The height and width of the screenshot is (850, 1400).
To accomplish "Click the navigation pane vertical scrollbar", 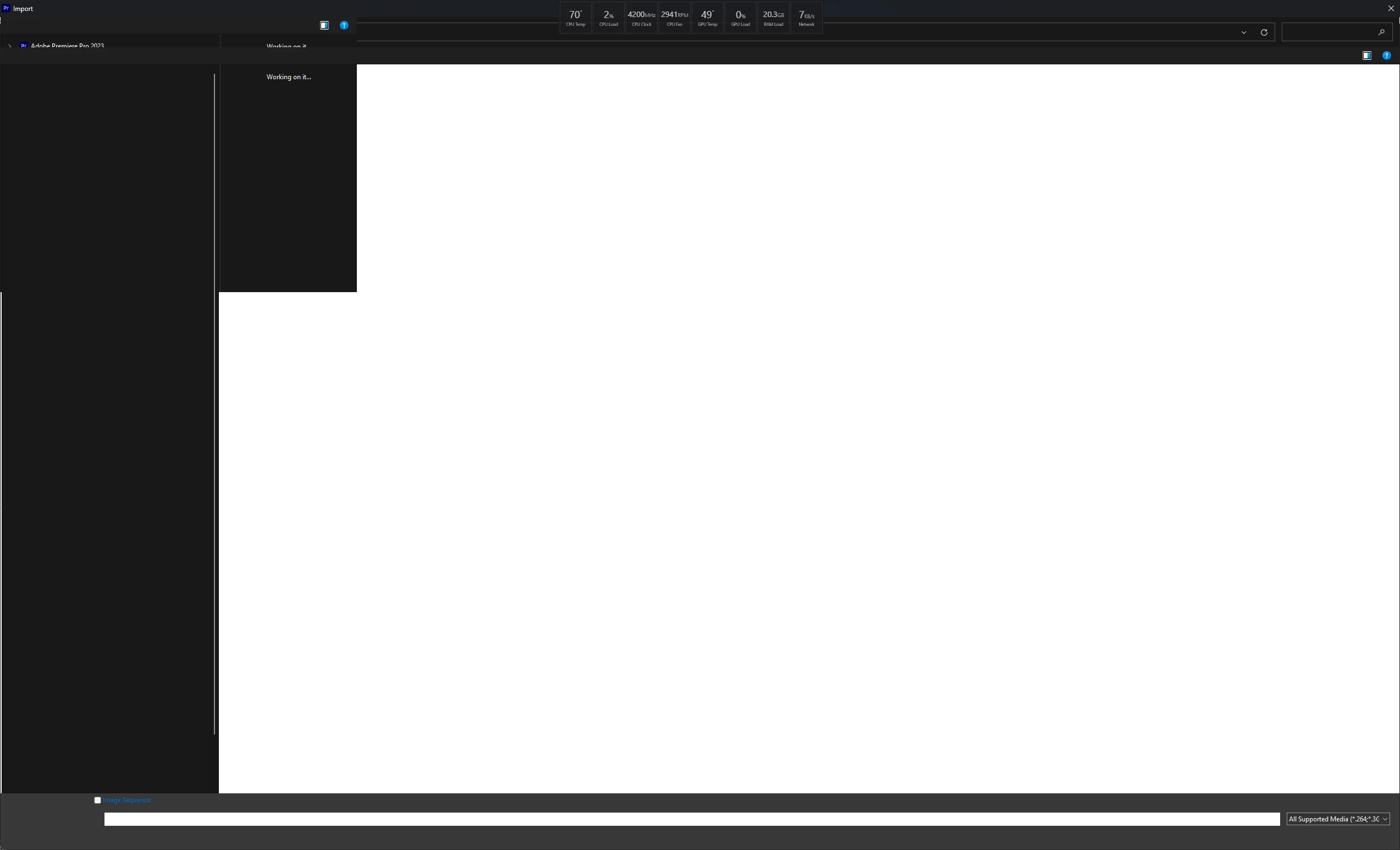I will tap(214, 404).
